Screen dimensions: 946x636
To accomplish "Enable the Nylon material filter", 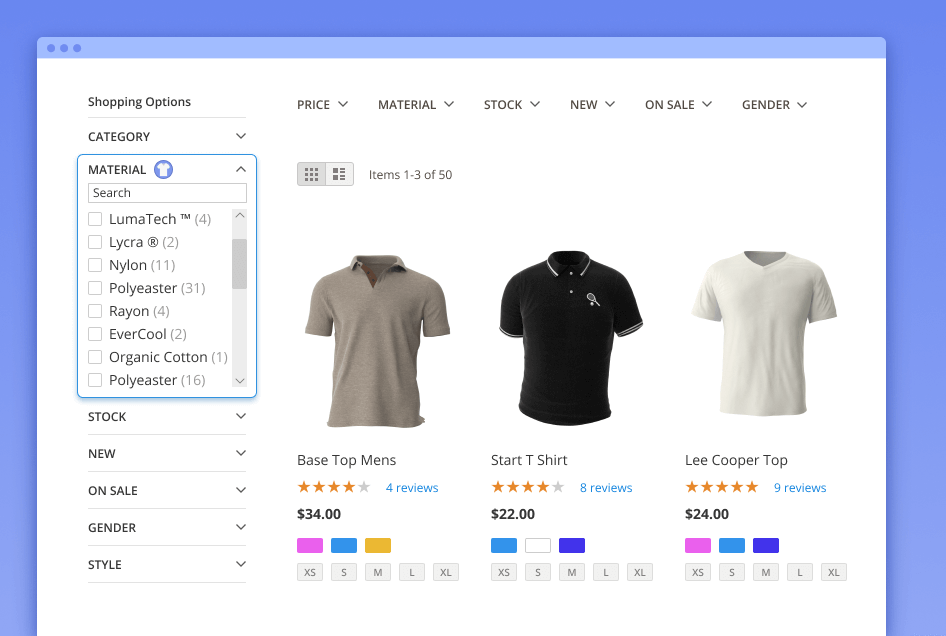I will 95,265.
